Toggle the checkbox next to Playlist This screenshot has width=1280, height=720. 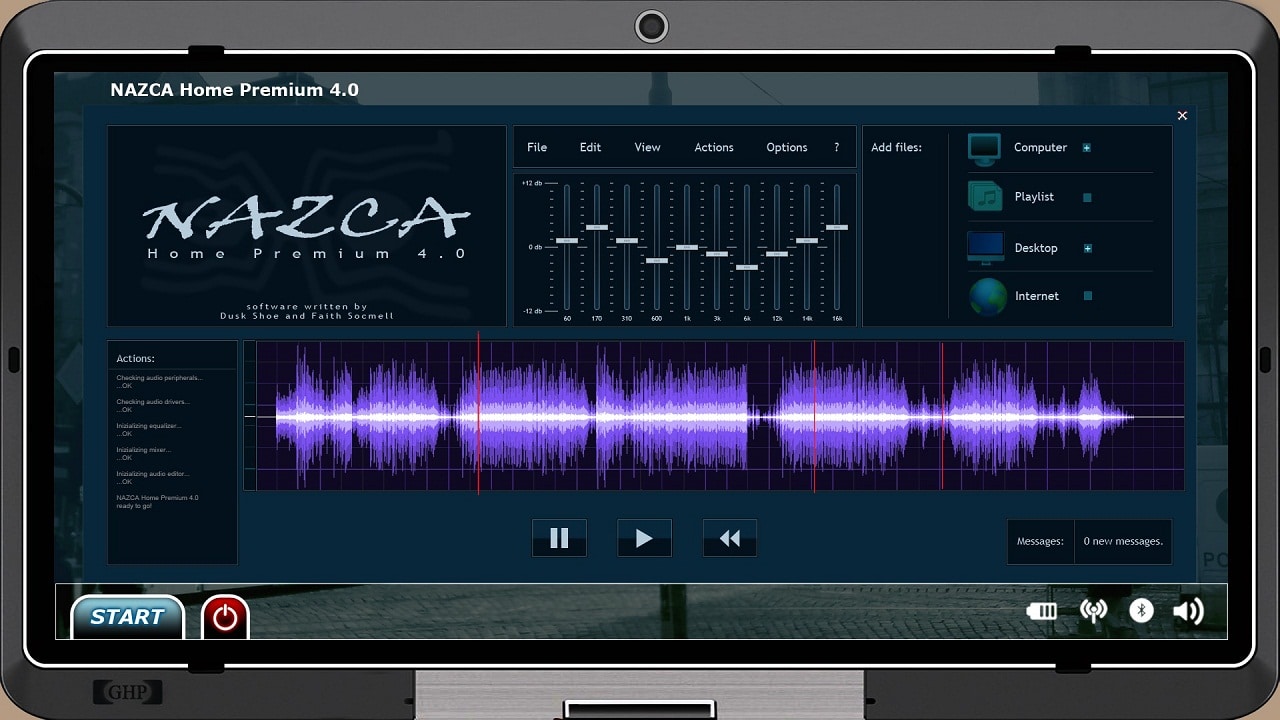tap(1087, 198)
